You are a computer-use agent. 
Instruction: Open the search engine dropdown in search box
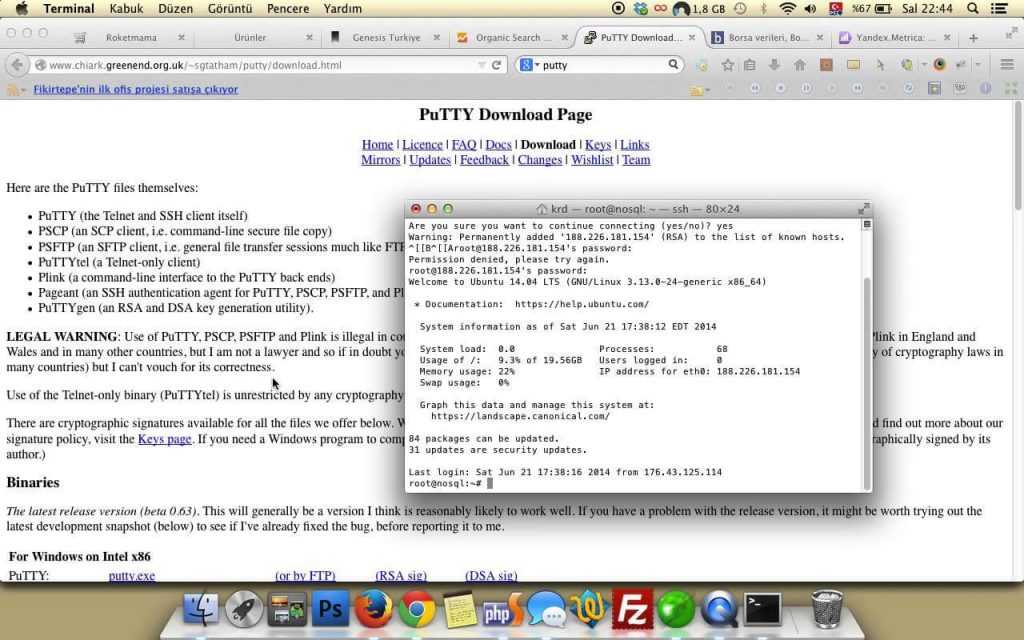pyautogui.click(x=527, y=65)
